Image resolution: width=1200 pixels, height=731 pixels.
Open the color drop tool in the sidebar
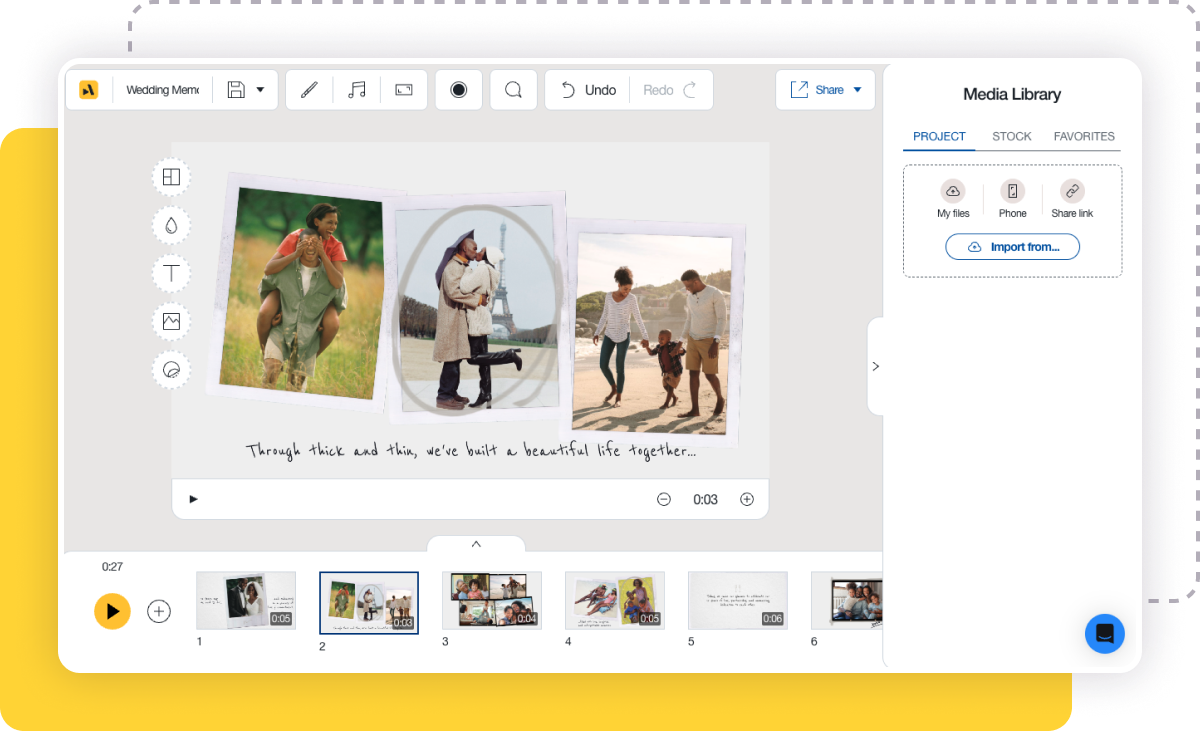(171, 225)
